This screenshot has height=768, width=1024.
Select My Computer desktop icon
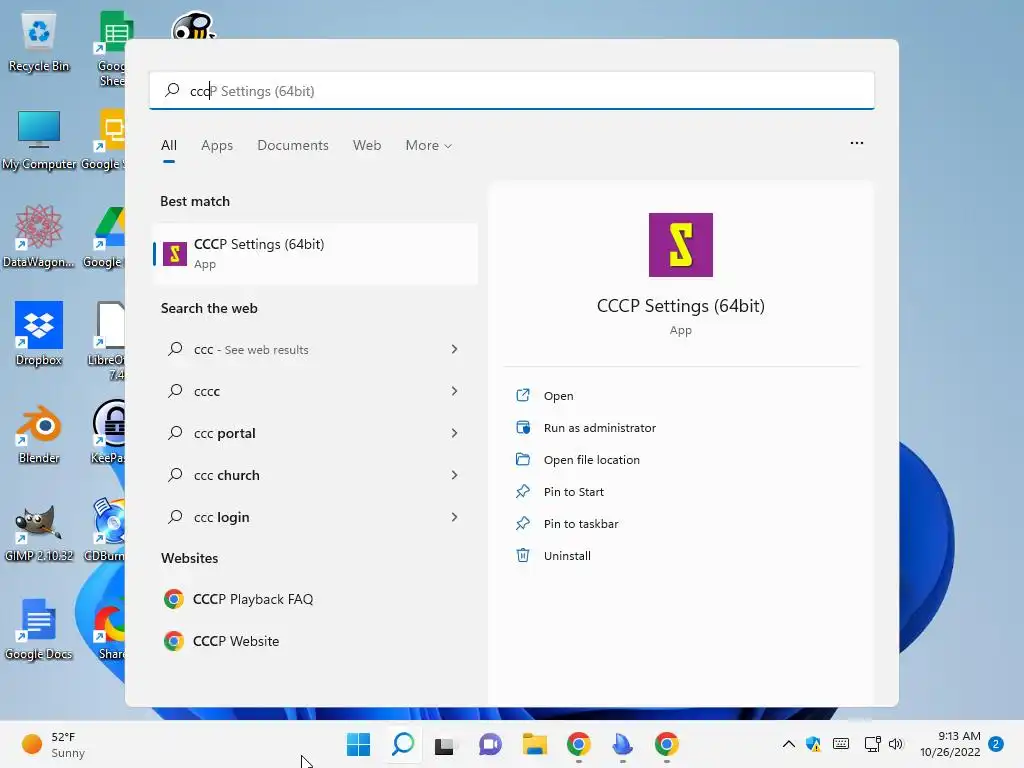[39, 140]
